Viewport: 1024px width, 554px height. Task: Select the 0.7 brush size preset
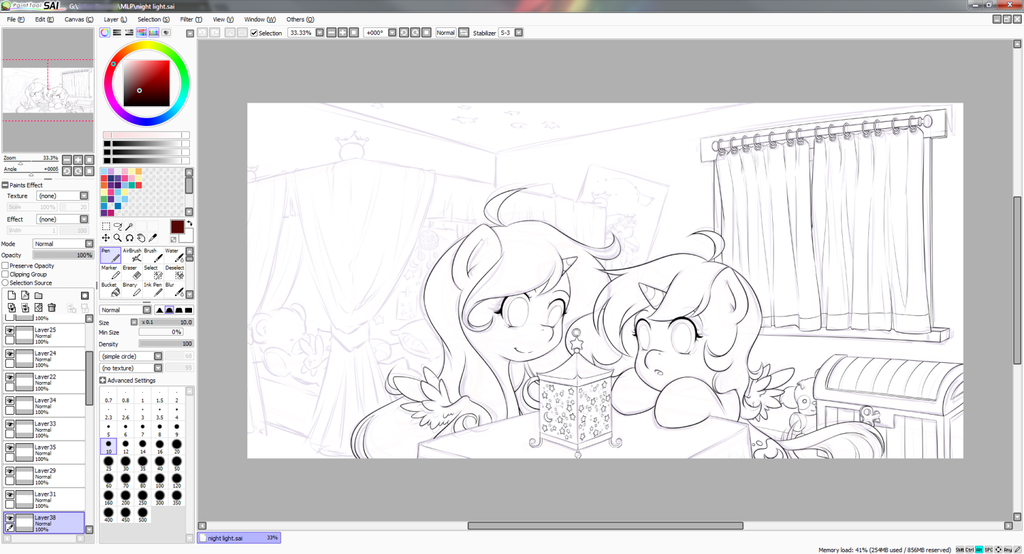(x=108, y=396)
